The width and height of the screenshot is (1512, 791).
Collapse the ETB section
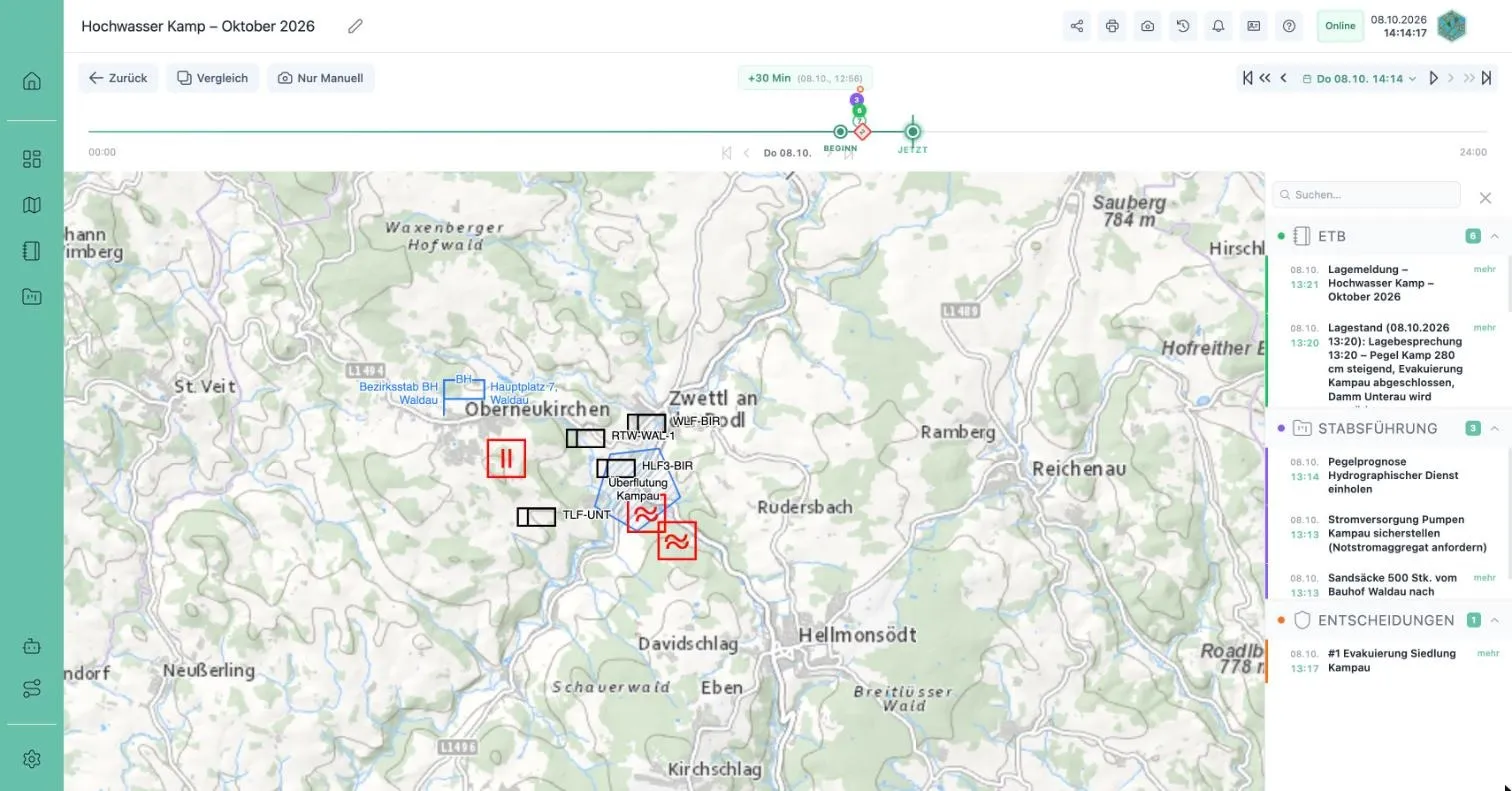(1494, 236)
